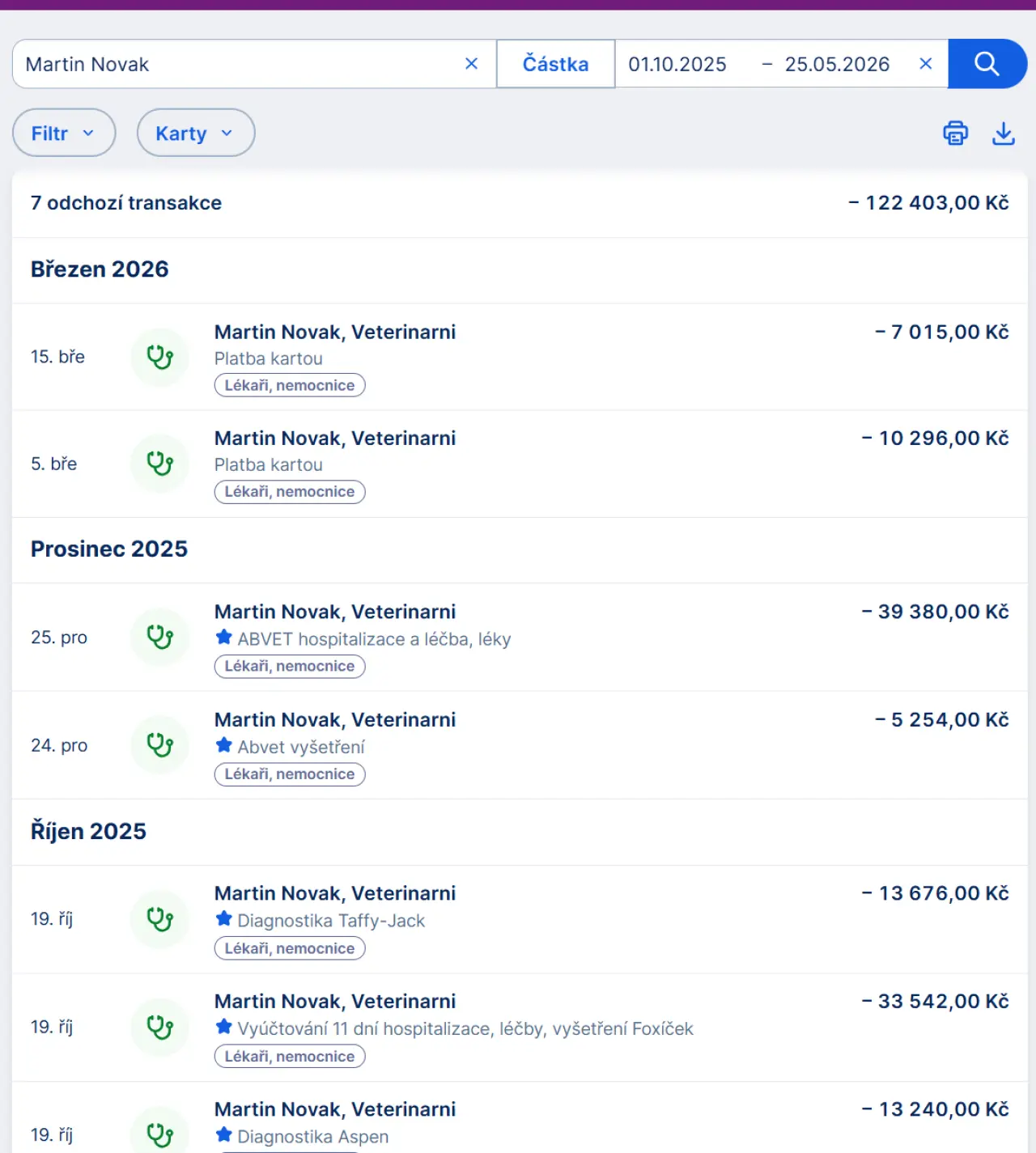Click the Prosinec 2025 month heading
This screenshot has height=1153, width=1036.
tap(109, 549)
